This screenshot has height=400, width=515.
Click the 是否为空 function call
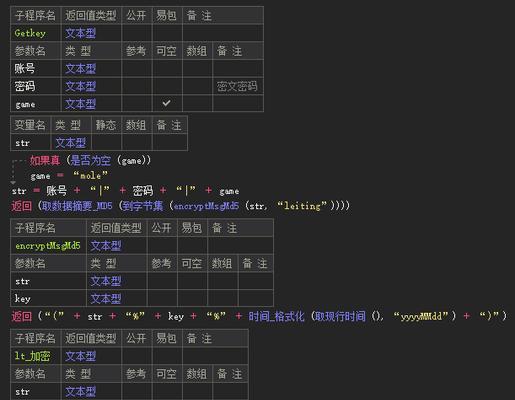click(x=90, y=161)
